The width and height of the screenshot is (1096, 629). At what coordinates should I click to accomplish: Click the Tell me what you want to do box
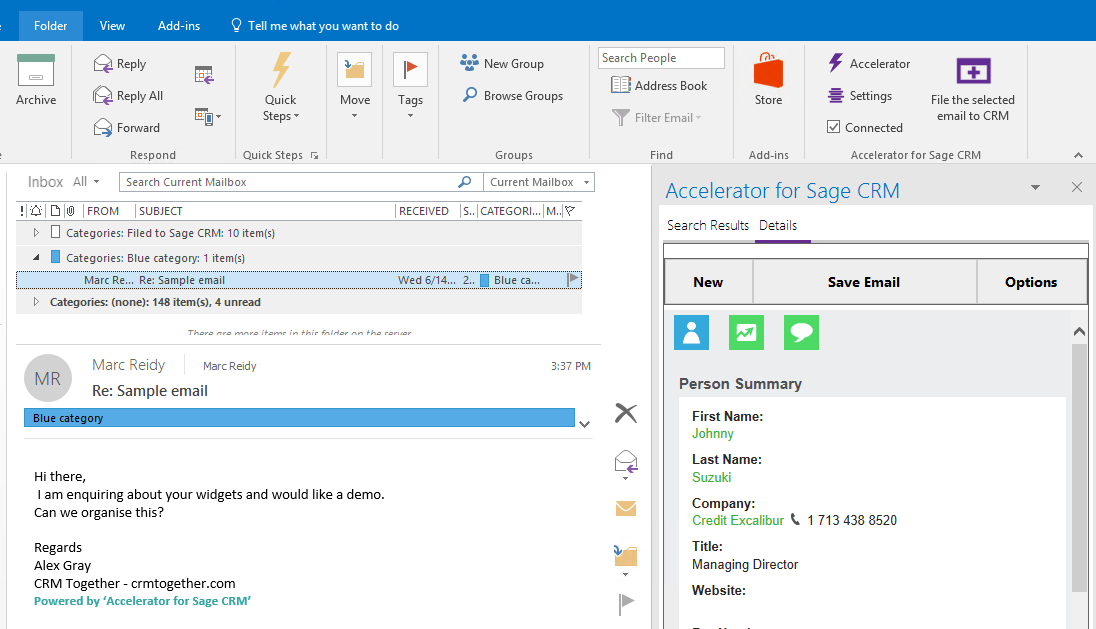(x=315, y=26)
